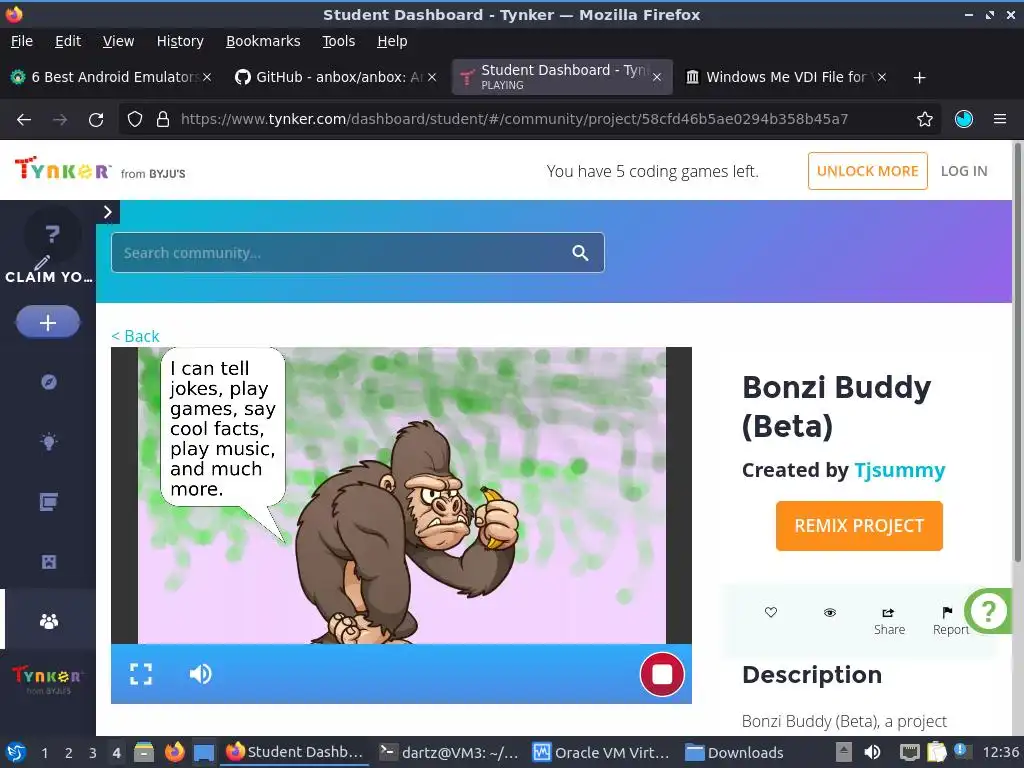Image resolution: width=1024 pixels, height=768 pixels.
Task: Open the Firefox hamburger application menu
Action: point(999,120)
